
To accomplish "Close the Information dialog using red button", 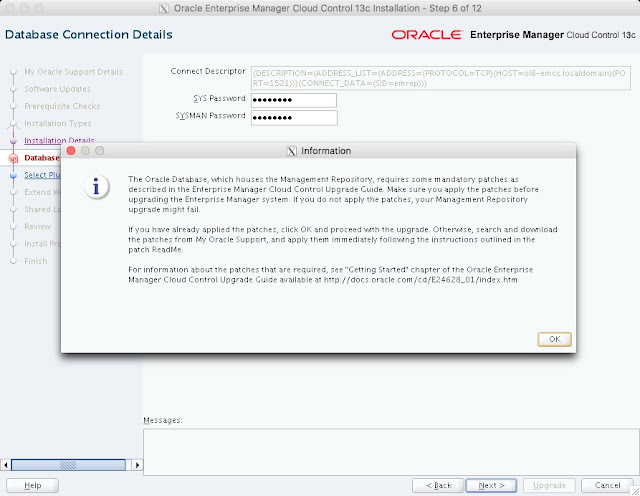I will point(71,151).
